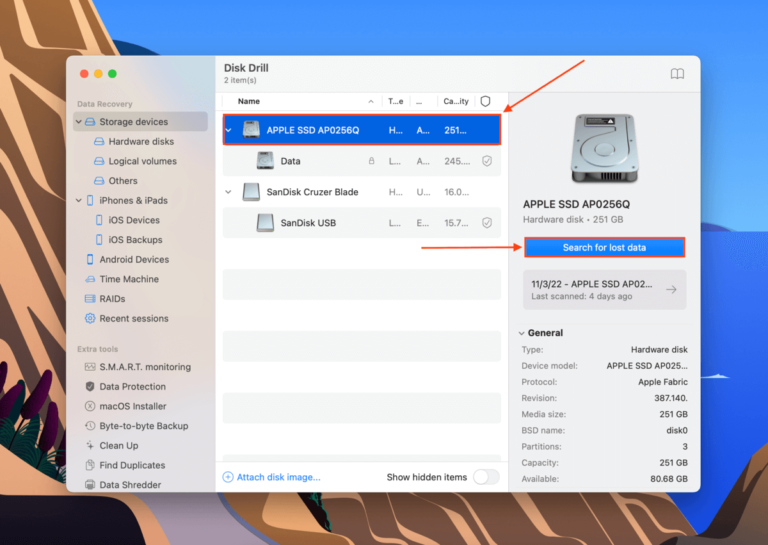The width and height of the screenshot is (768, 545).
Task: Click protection shield on SanDisk USB row
Action: pyautogui.click(x=486, y=223)
